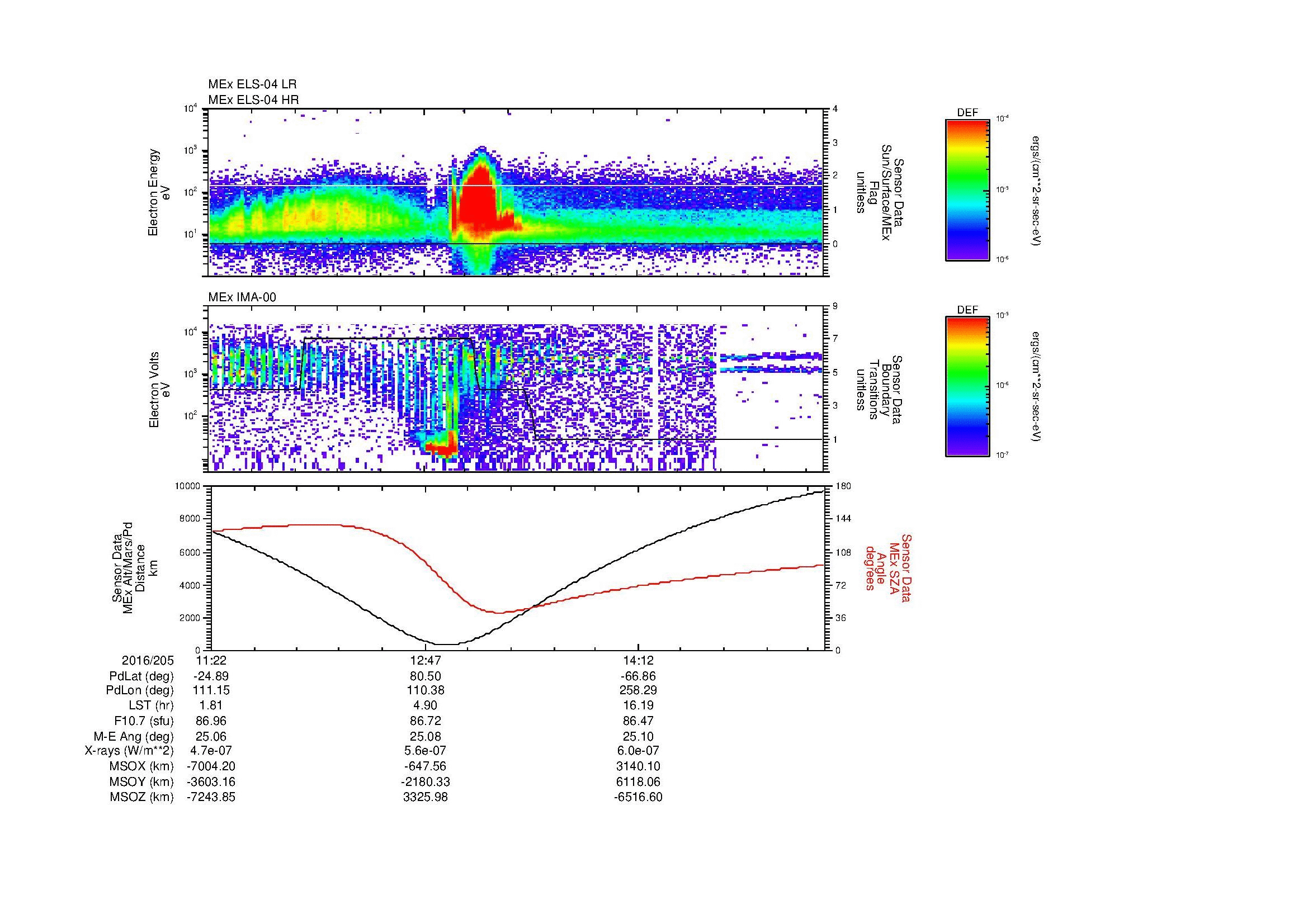This screenshot has height=924, width=1308.
Task: Click the F10.7 value '86.72'
Action: 426,721
